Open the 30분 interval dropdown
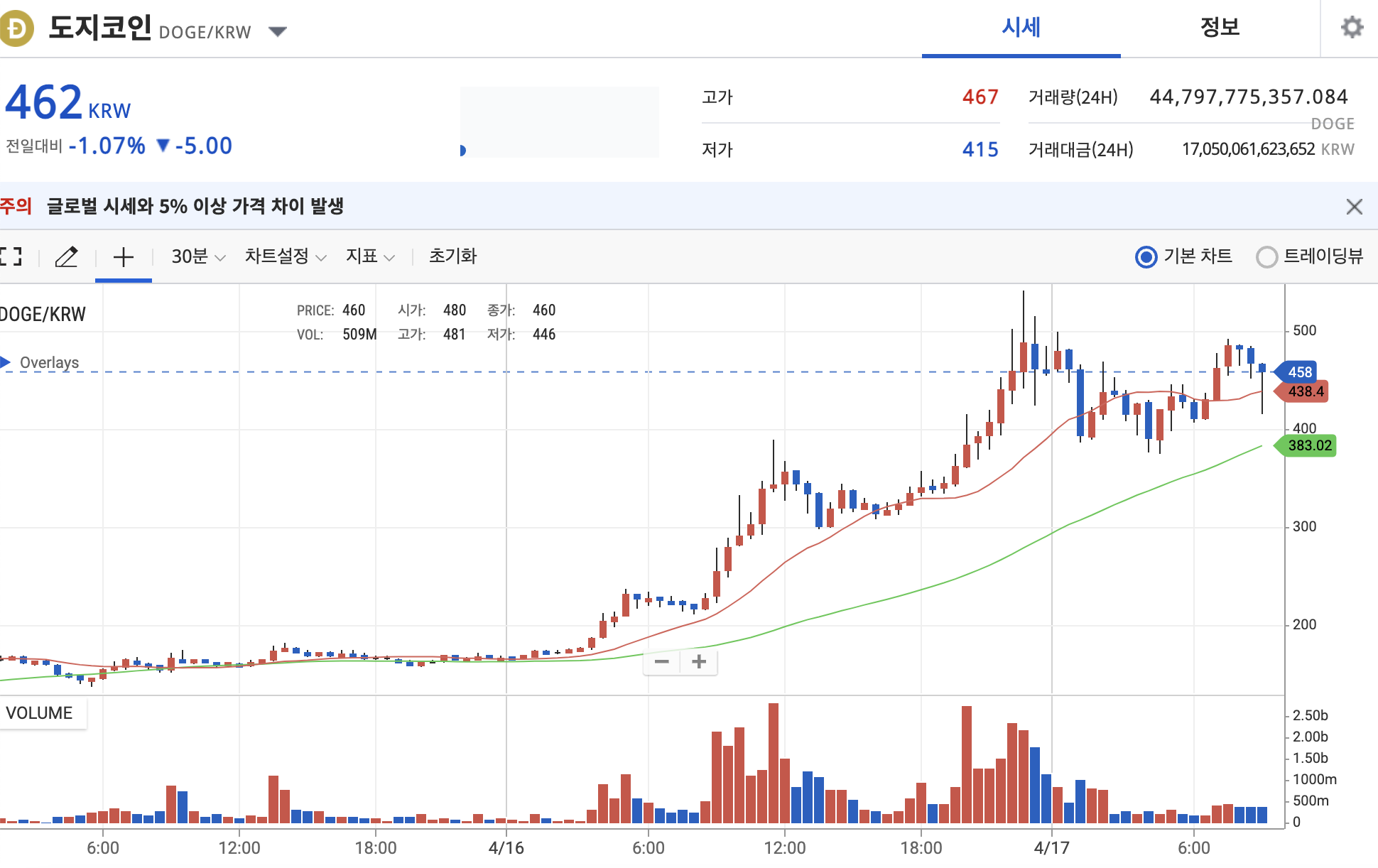This screenshot has width=1378, height=868. 198,256
